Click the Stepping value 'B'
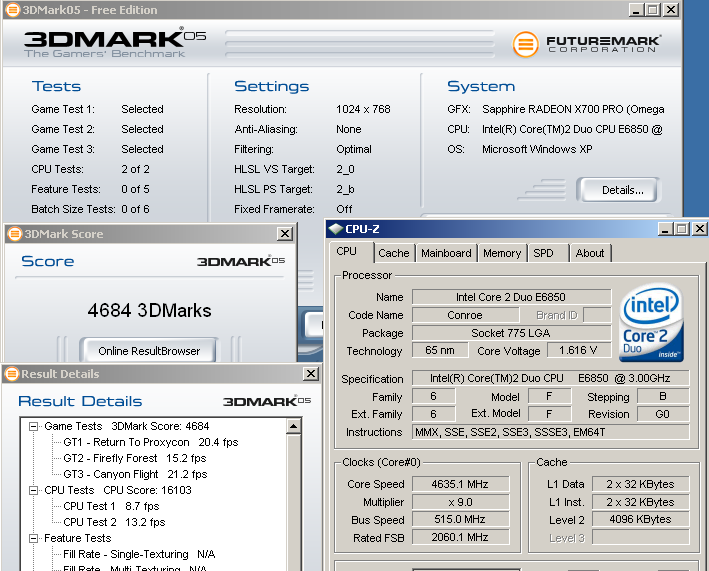The height and width of the screenshot is (571, 709). (663, 396)
